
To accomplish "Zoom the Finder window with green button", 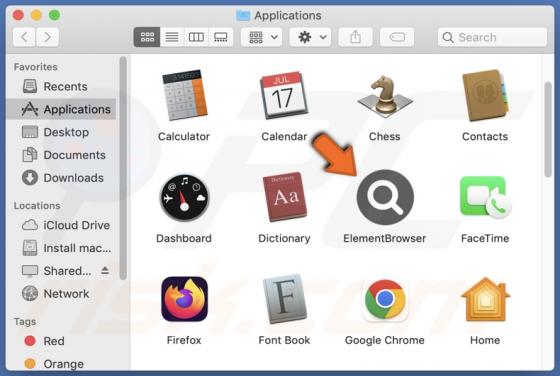I will [x=55, y=15].
